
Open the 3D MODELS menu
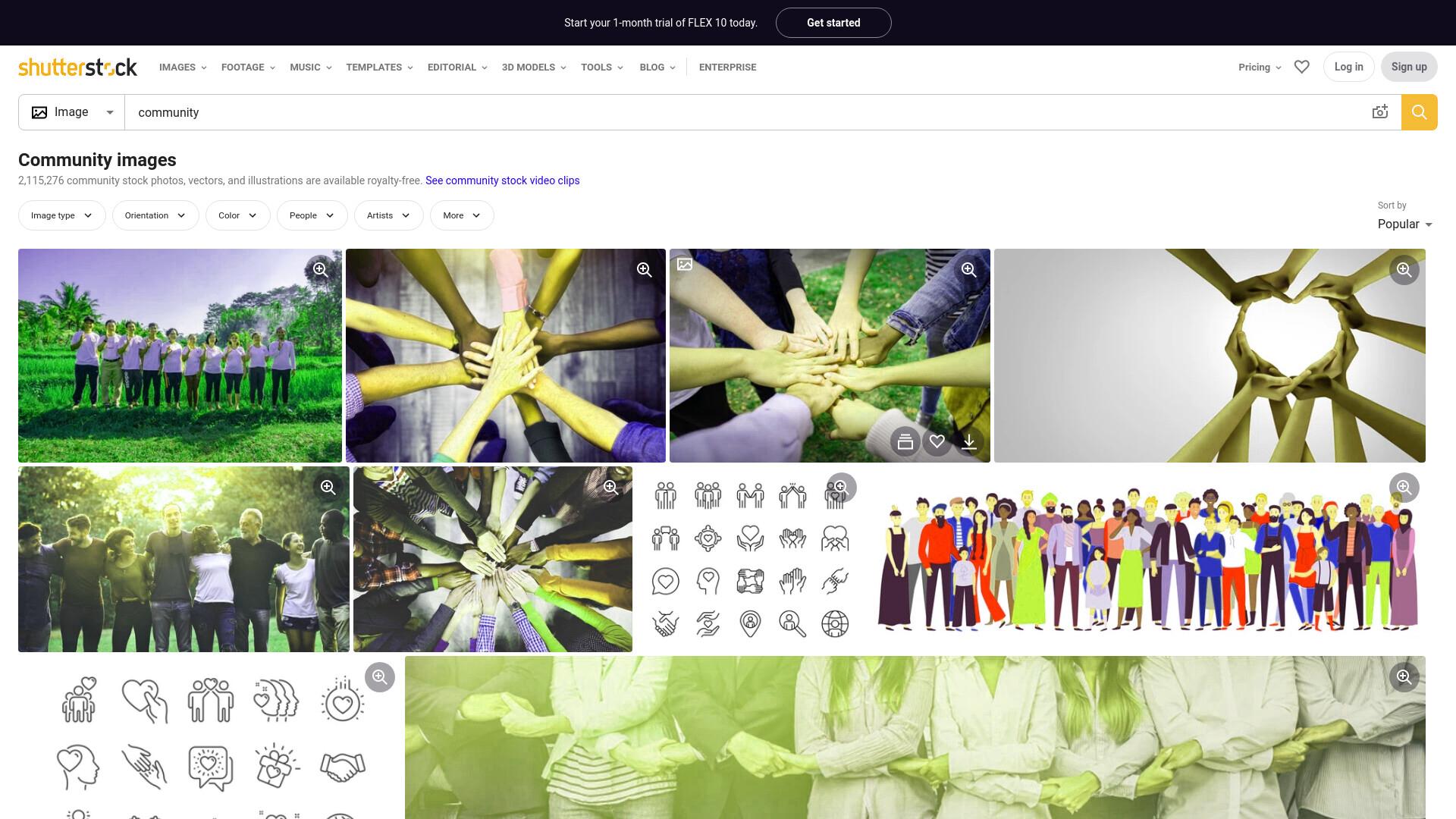pos(534,67)
